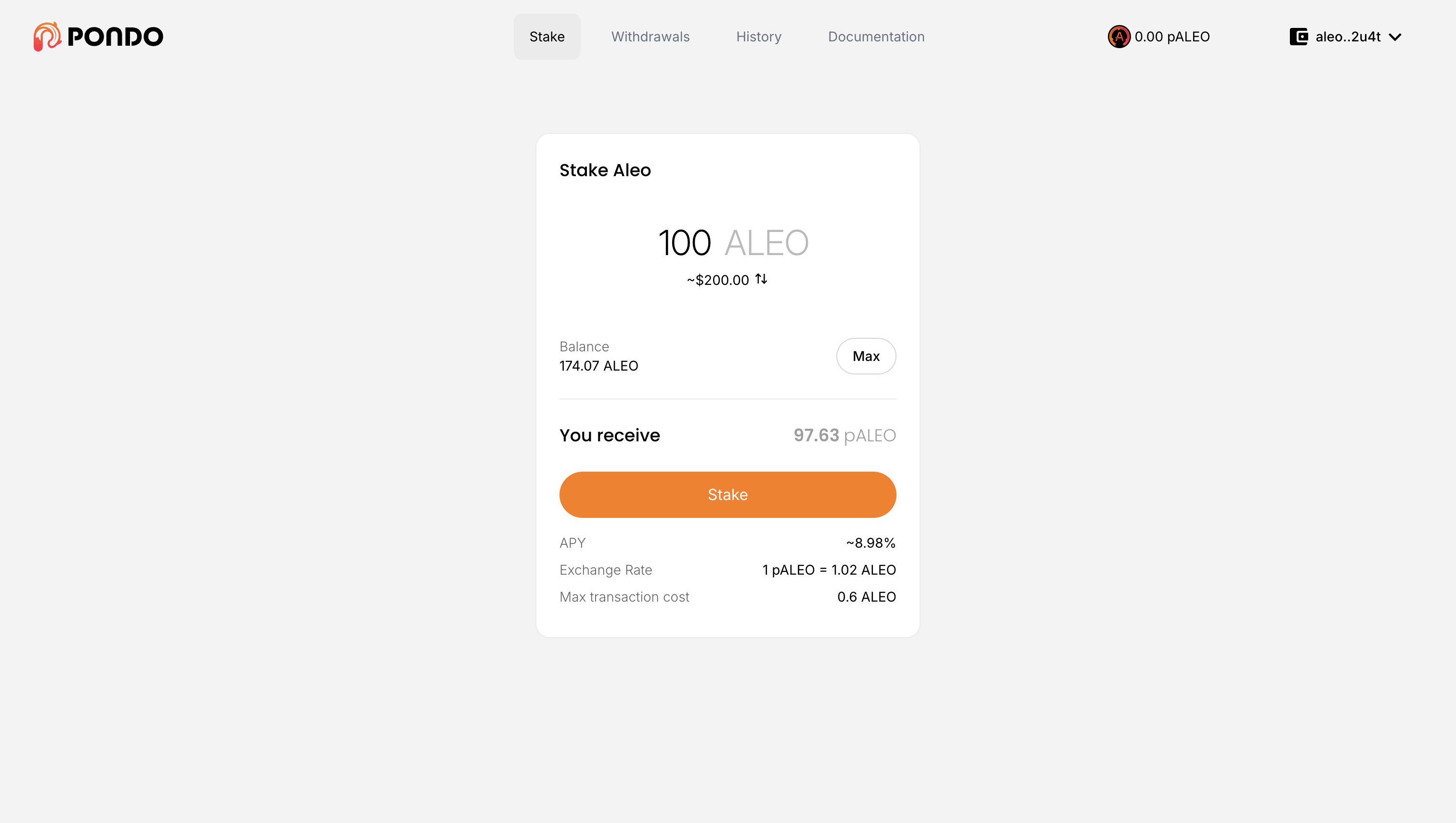Click the 174.07 ALEO balance amount
This screenshot has width=1456, height=823.
tap(598, 366)
